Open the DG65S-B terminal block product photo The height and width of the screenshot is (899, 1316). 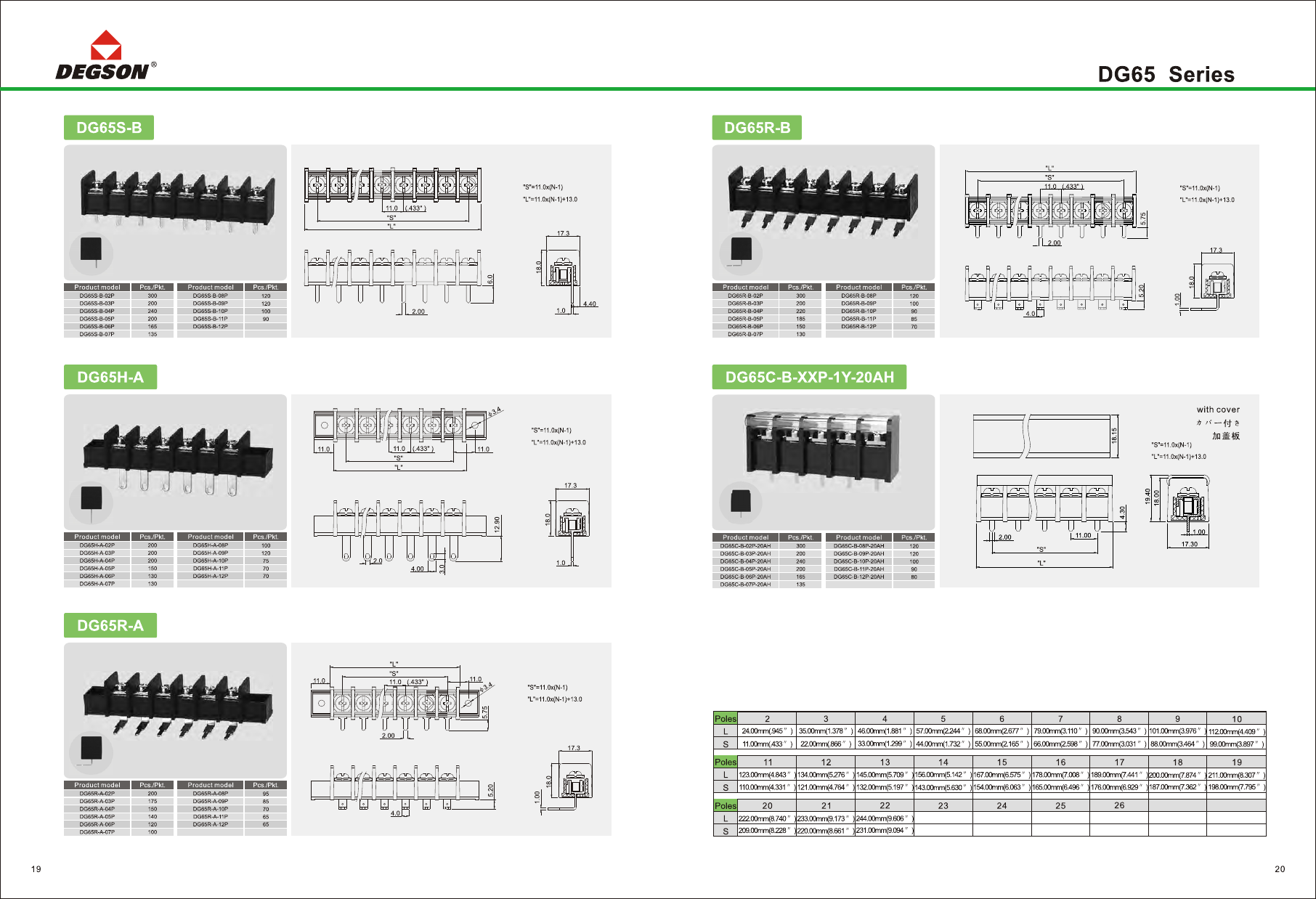pos(174,200)
